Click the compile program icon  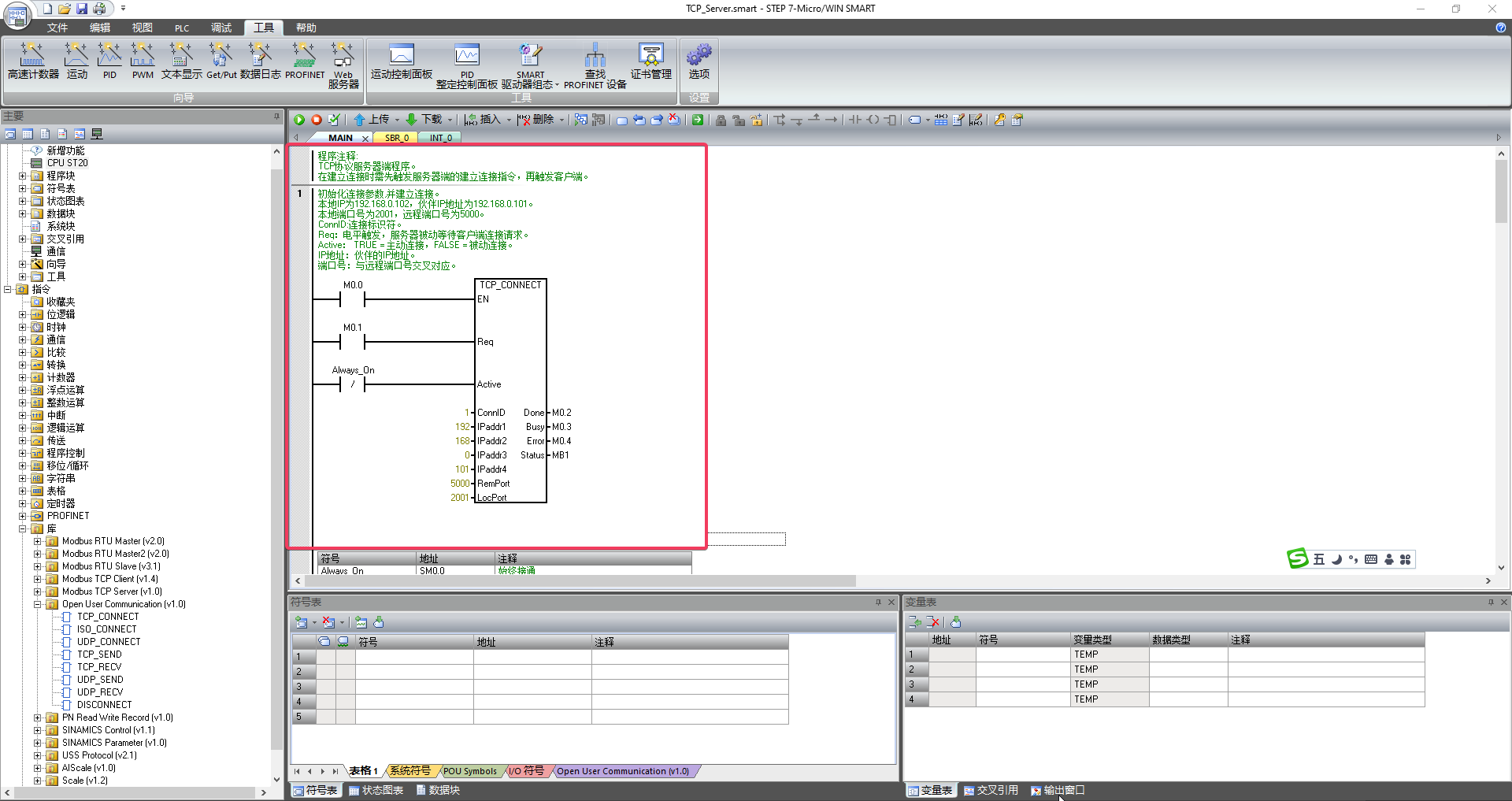(334, 120)
